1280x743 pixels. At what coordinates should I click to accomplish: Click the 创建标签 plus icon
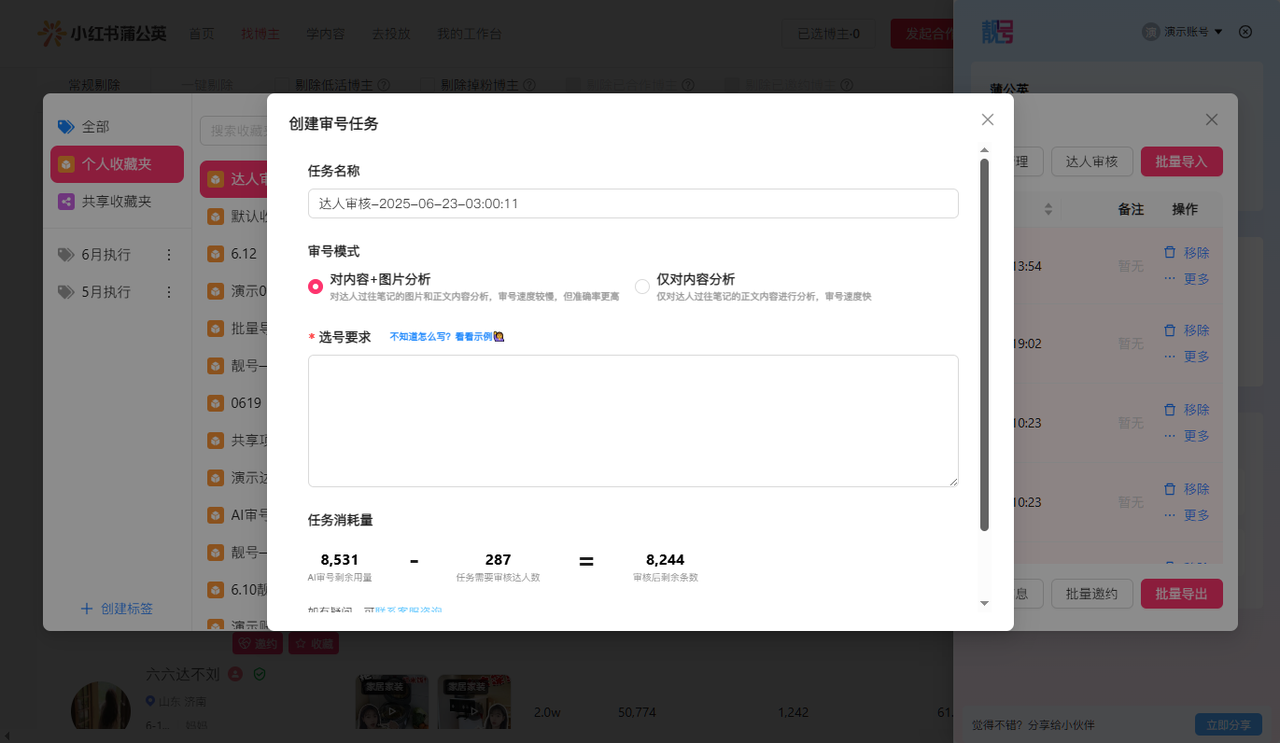point(87,608)
